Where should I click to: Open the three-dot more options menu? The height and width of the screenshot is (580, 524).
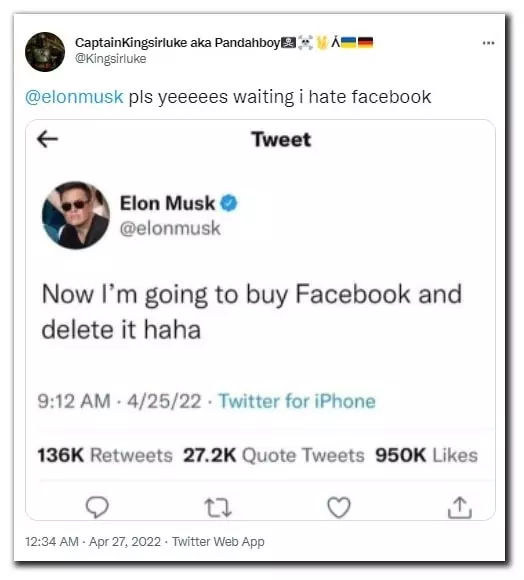[488, 43]
